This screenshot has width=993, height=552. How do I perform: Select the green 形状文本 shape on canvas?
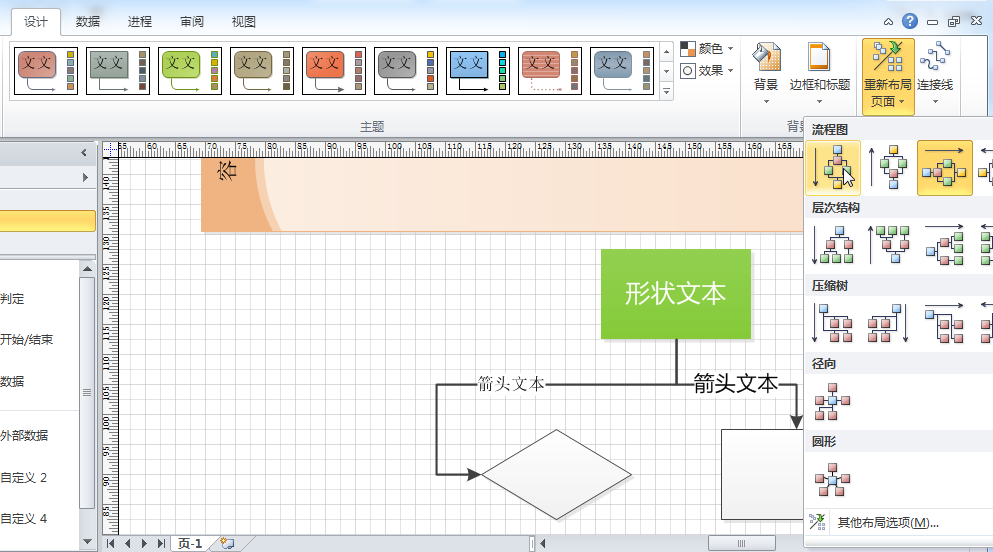[x=676, y=294]
